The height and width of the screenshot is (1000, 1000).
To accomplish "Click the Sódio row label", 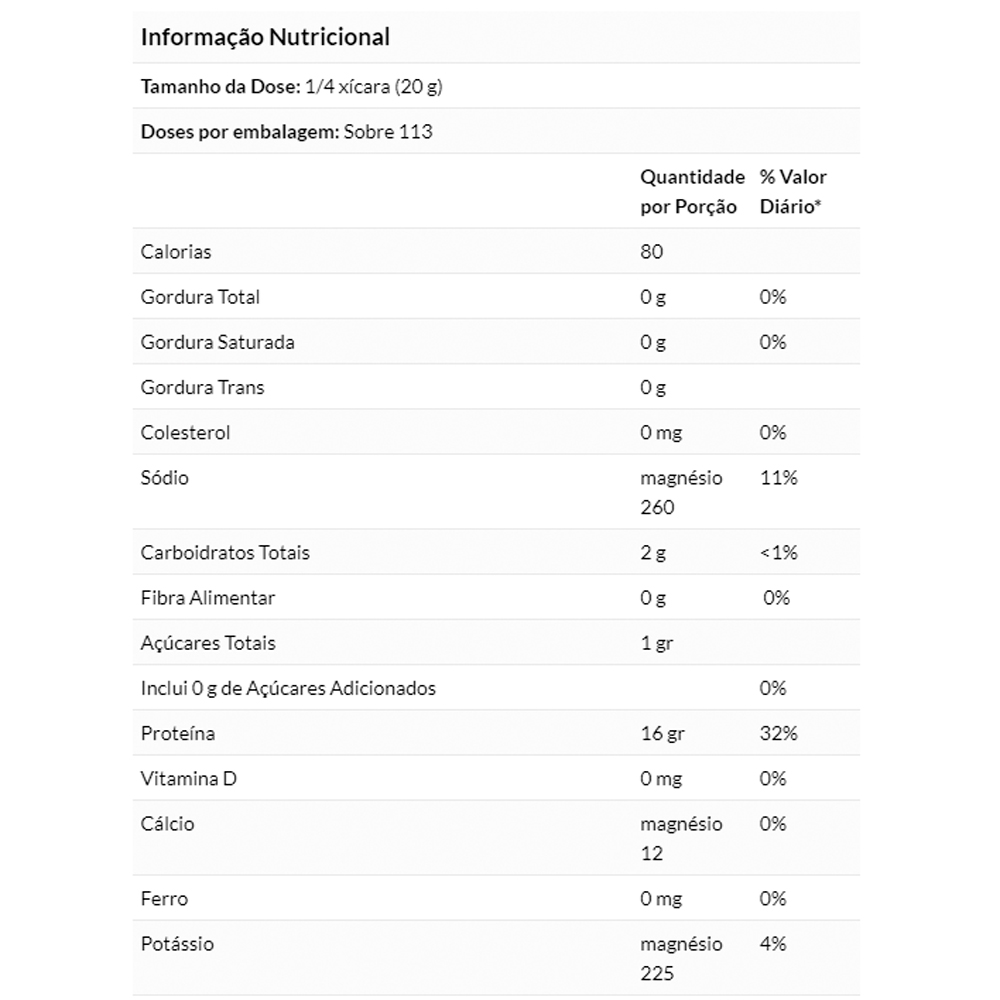I will [x=165, y=478].
